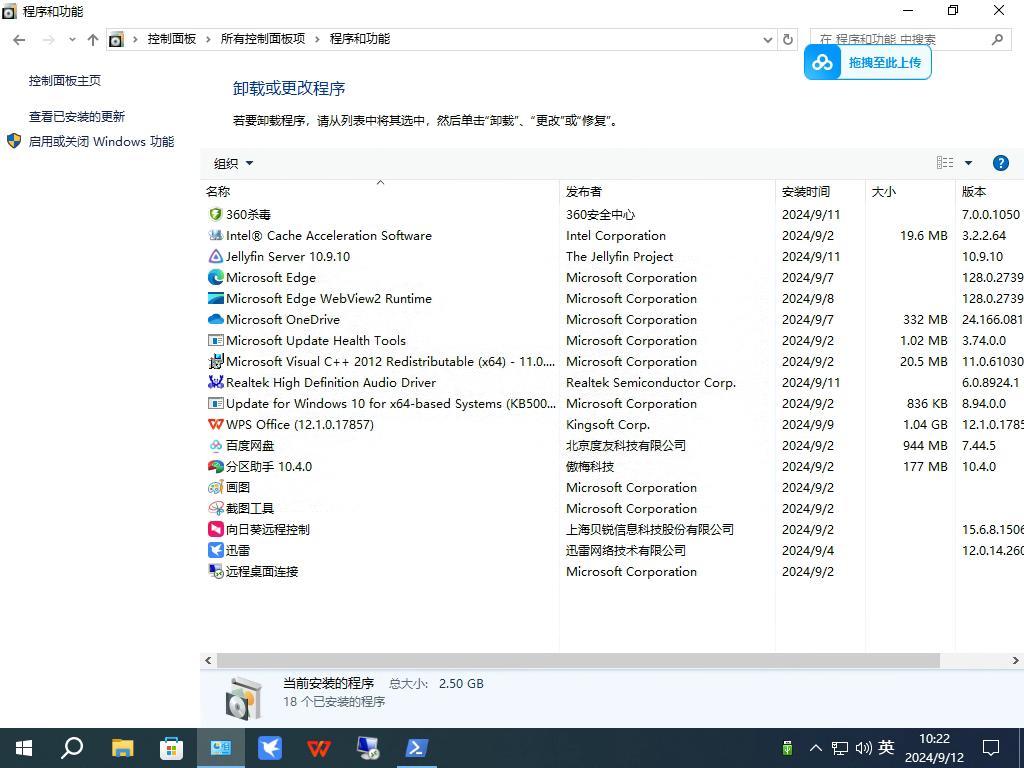Click the 搜索 程序和功能 search box
This screenshot has height=768, width=1024.
coord(900,39)
